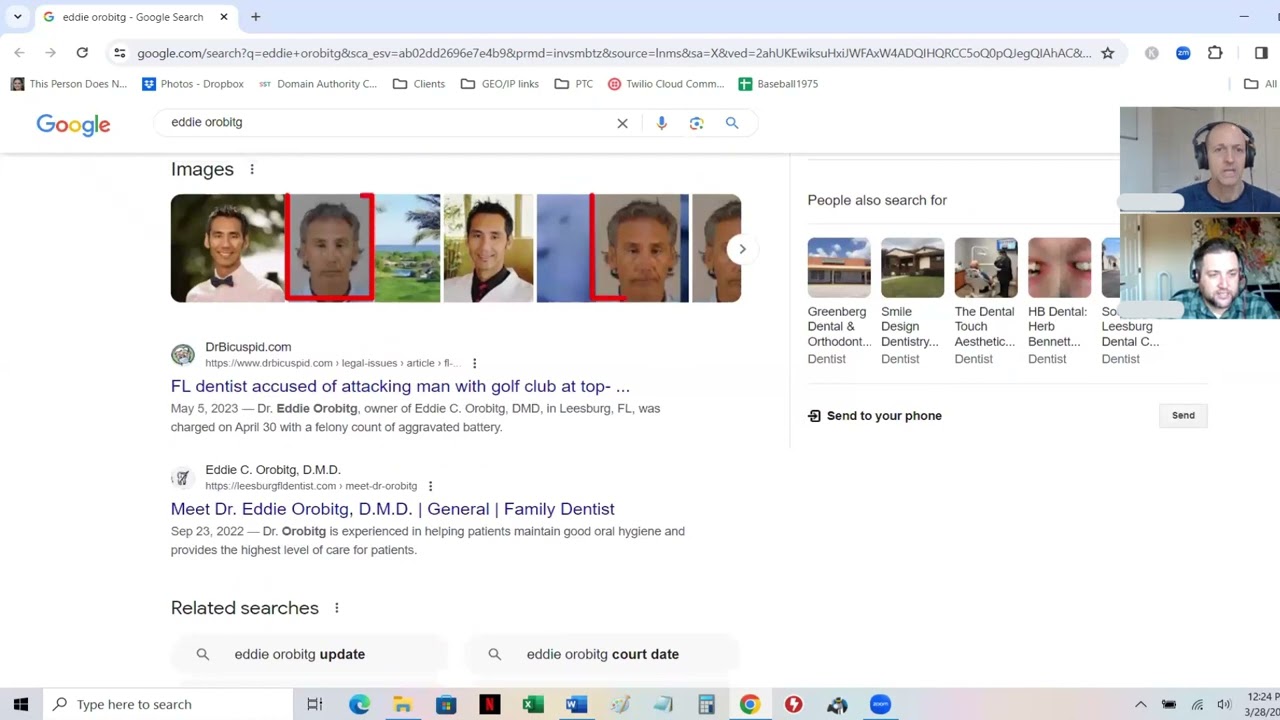
Task: Click the URL in the address bar
Action: [614, 53]
